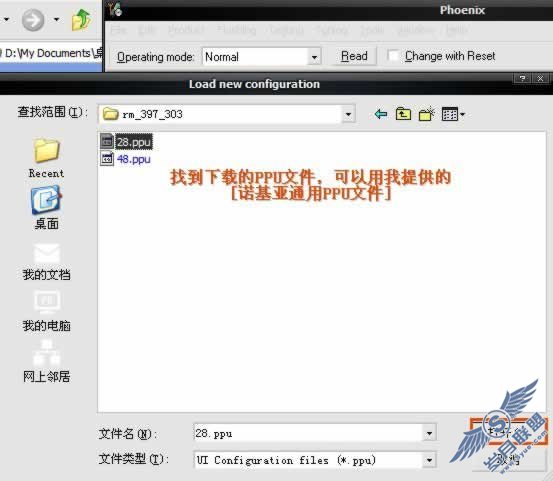The image size is (553, 481).
Task: Enable the Change with Reset checkbox
Action: (393, 56)
